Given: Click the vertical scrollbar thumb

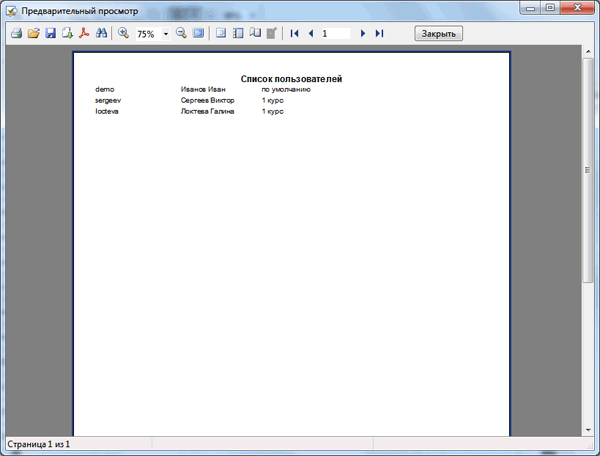Looking at the screenshot, I should pyautogui.click(x=588, y=170).
